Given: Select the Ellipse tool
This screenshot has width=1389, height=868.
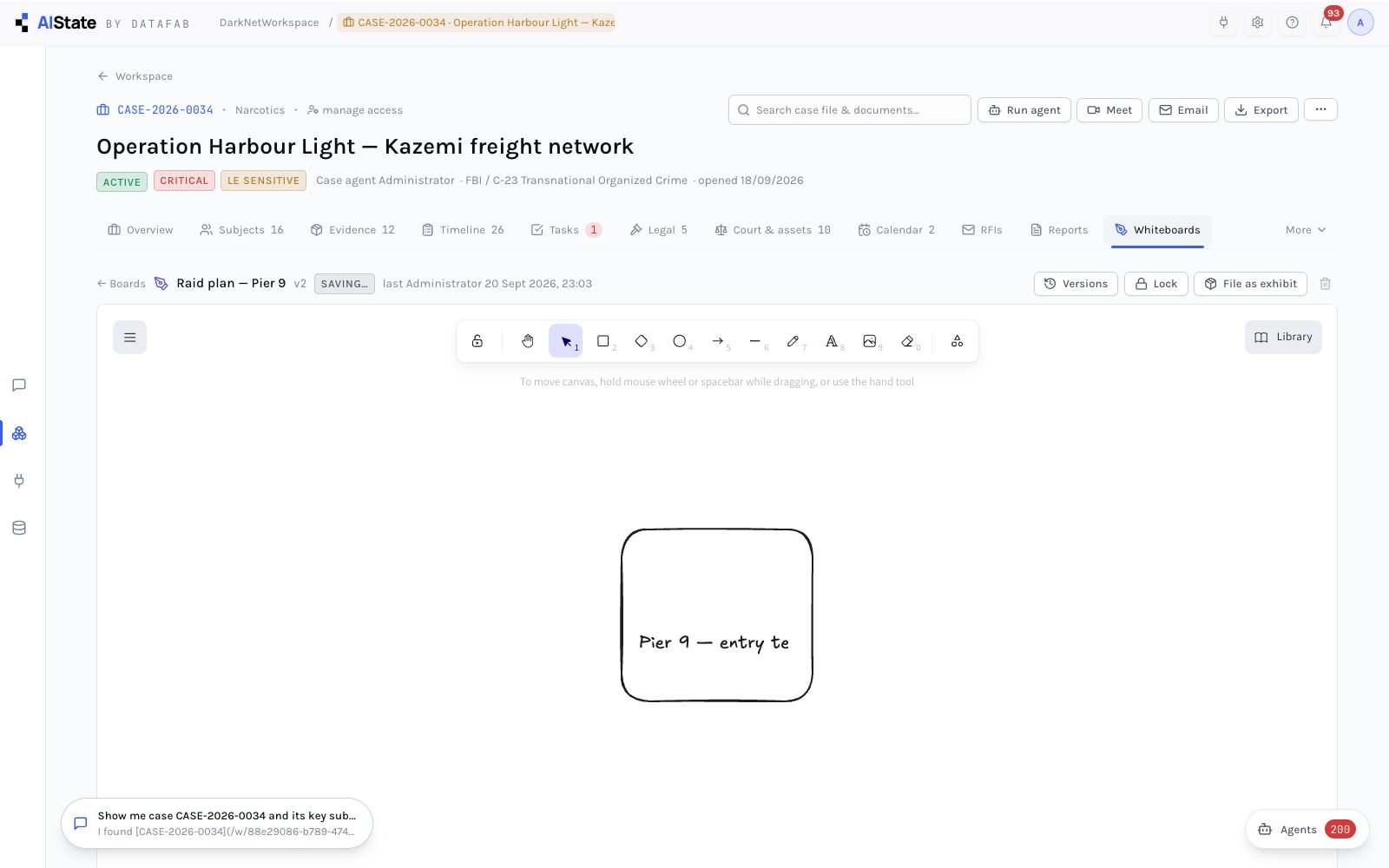Looking at the screenshot, I should [680, 341].
